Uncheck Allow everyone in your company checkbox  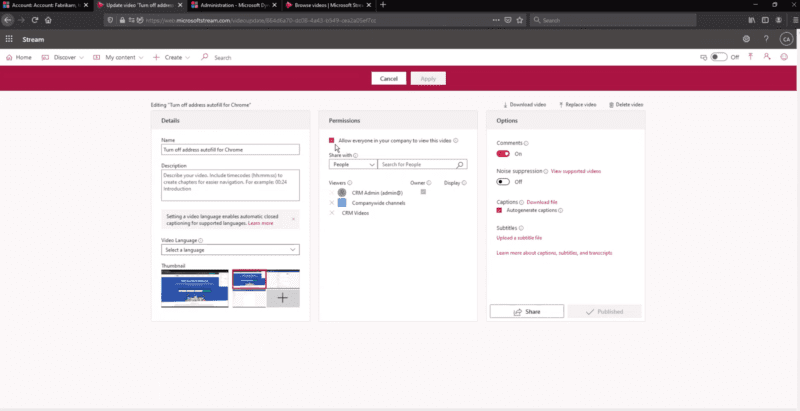click(x=332, y=141)
